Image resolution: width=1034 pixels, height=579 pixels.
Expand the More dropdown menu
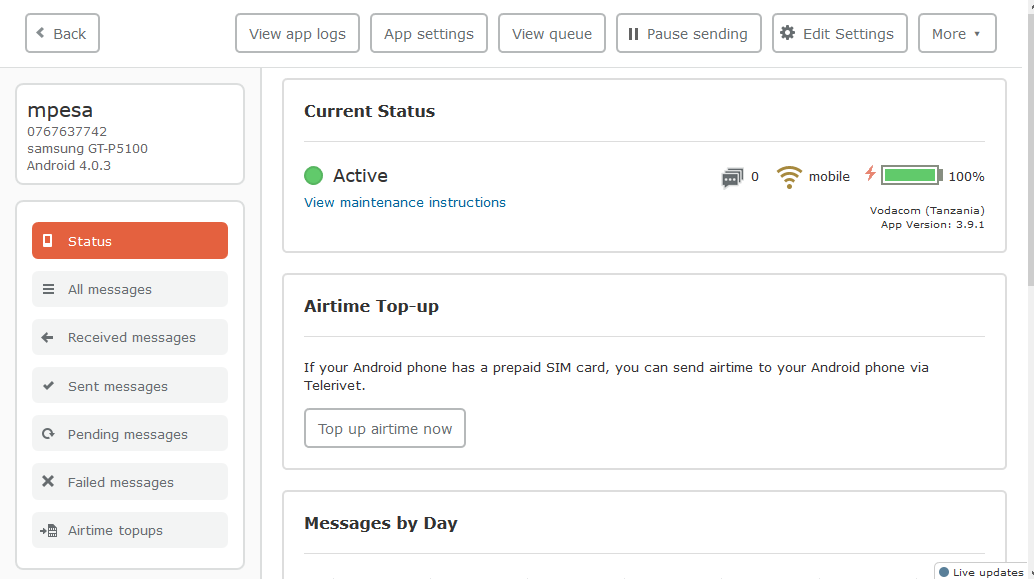(957, 33)
